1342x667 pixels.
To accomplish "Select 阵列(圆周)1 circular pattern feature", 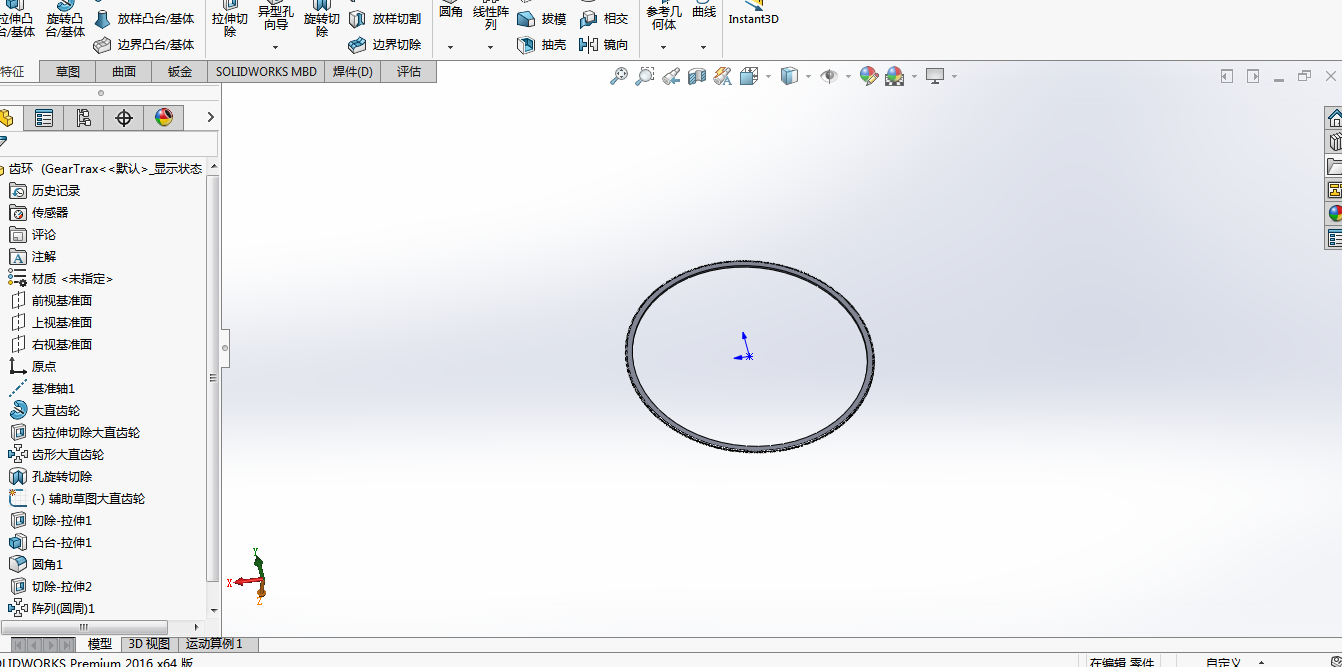I will pyautogui.click(x=52, y=609).
